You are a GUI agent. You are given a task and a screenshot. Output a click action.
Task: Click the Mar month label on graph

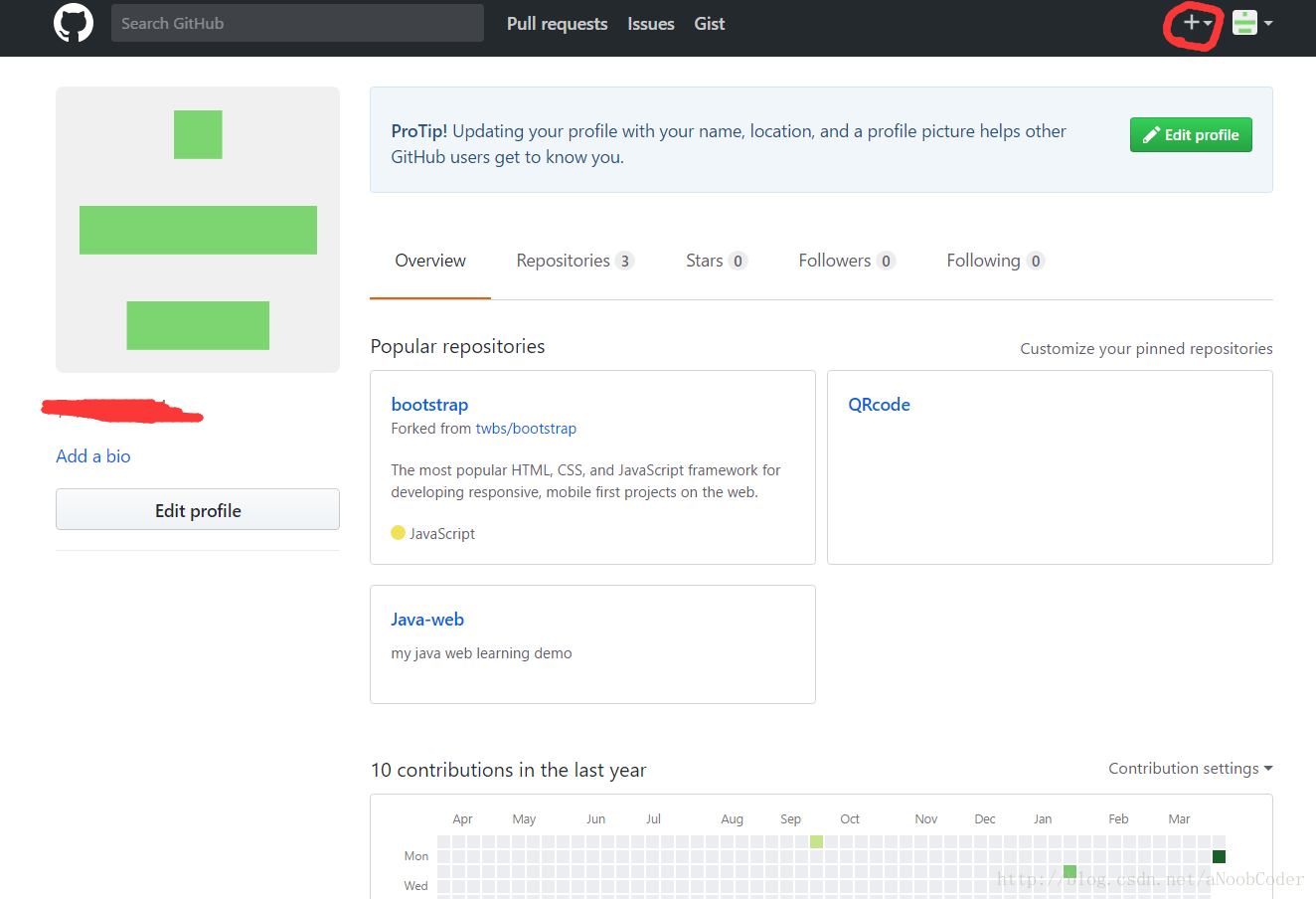click(1179, 819)
